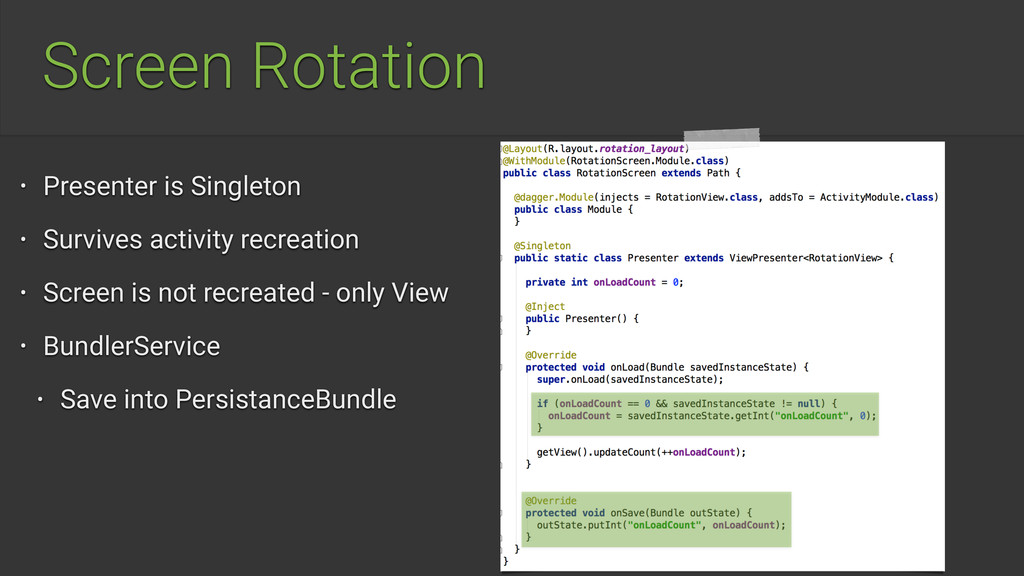Image resolution: width=1024 pixels, height=576 pixels.
Task: Click the bullet "Screen is not recreated - only View"
Action: (246, 293)
